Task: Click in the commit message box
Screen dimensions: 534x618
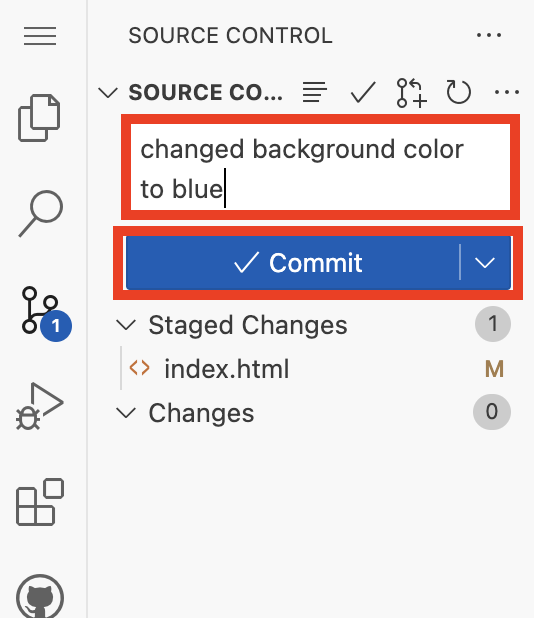Action: [320, 167]
